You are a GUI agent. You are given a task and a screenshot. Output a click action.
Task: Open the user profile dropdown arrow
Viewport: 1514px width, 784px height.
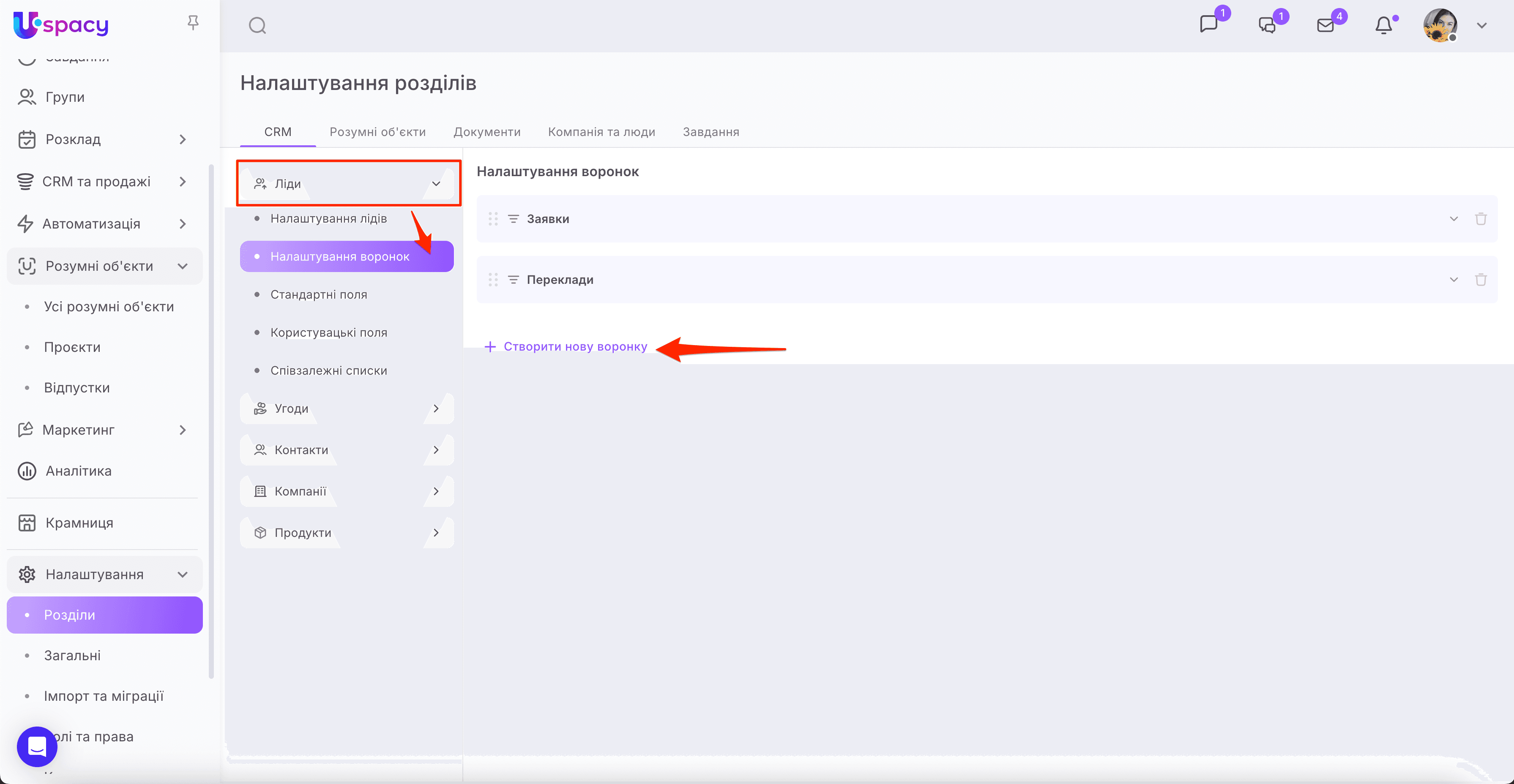[x=1482, y=26]
